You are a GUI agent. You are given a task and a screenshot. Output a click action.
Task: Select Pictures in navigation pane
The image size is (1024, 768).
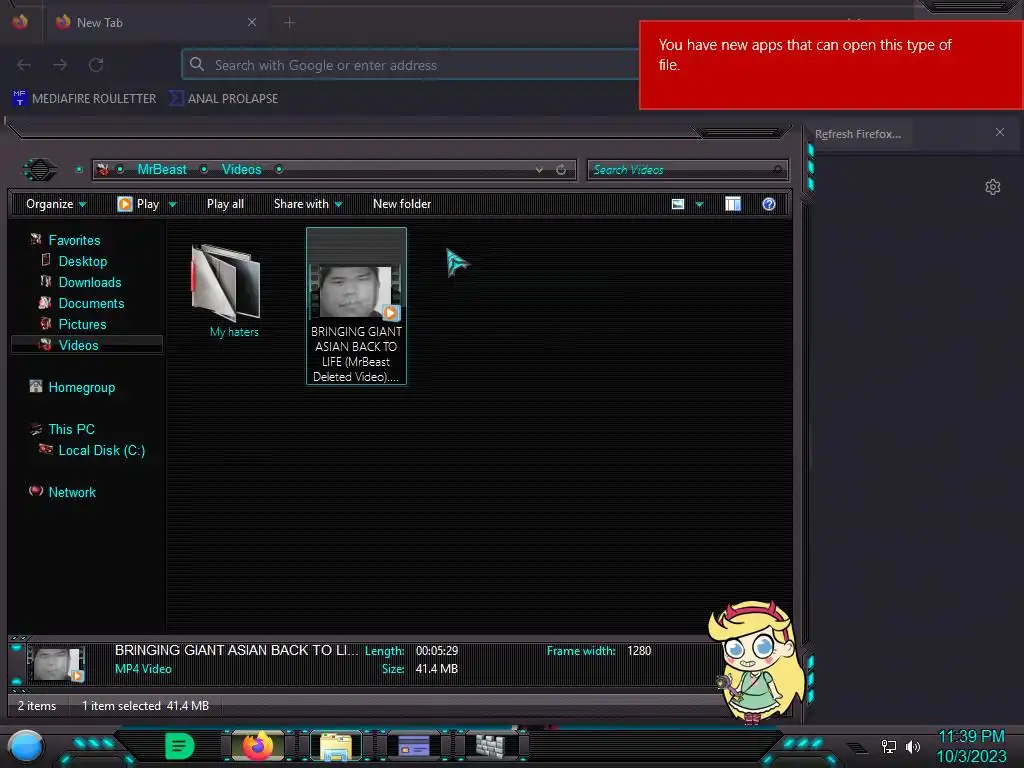pyautogui.click(x=82, y=324)
